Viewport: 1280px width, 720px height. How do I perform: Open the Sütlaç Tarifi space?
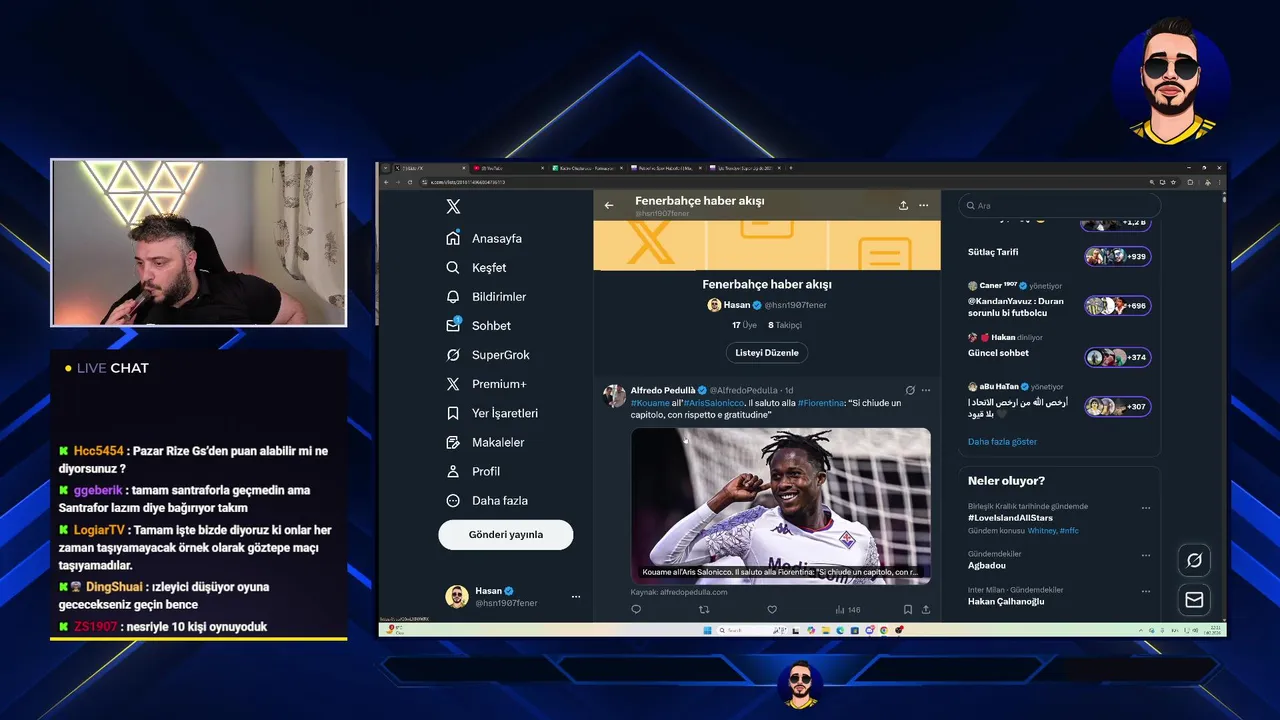coord(993,252)
